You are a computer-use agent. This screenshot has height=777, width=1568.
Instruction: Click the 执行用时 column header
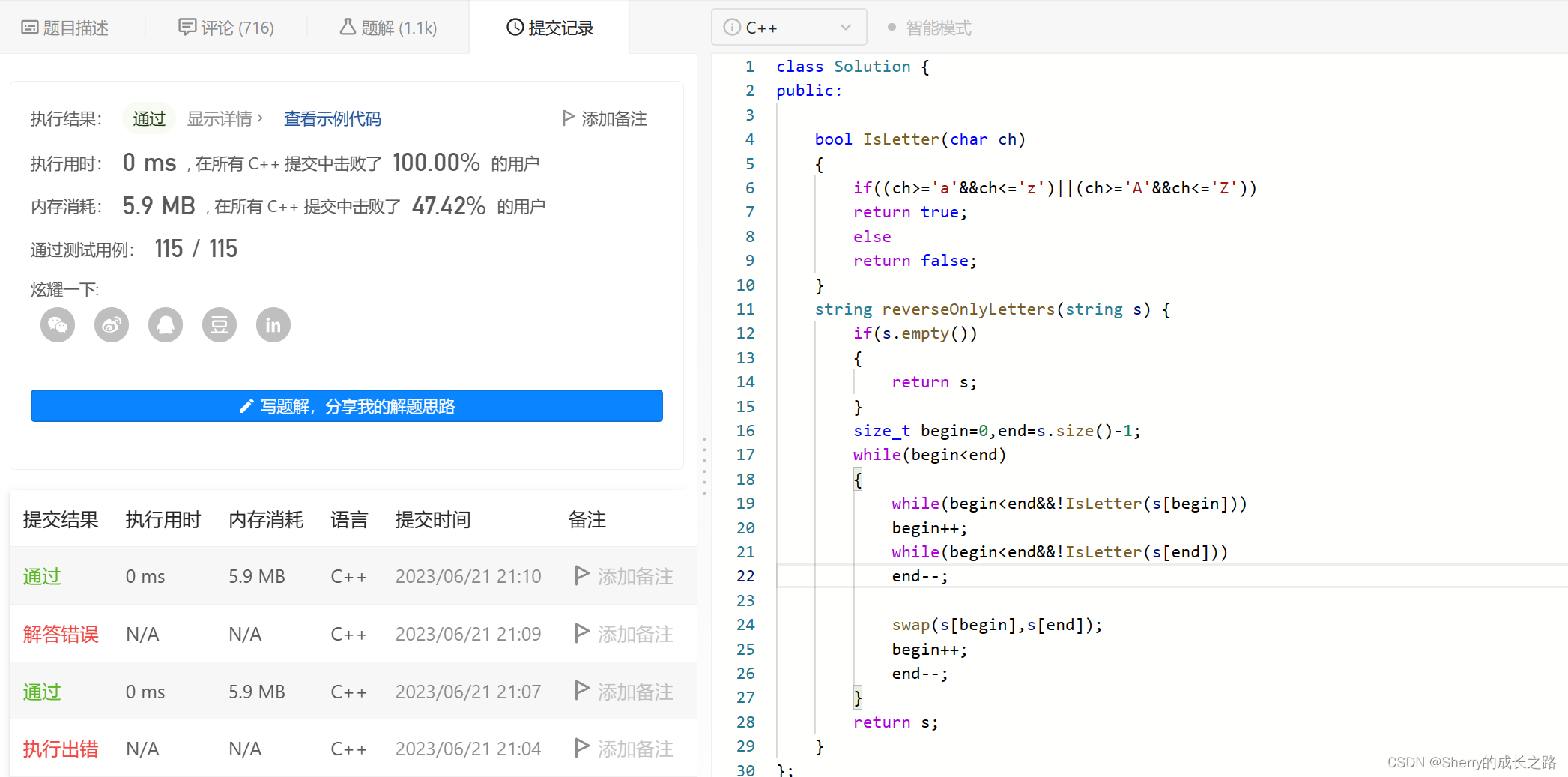click(x=163, y=519)
